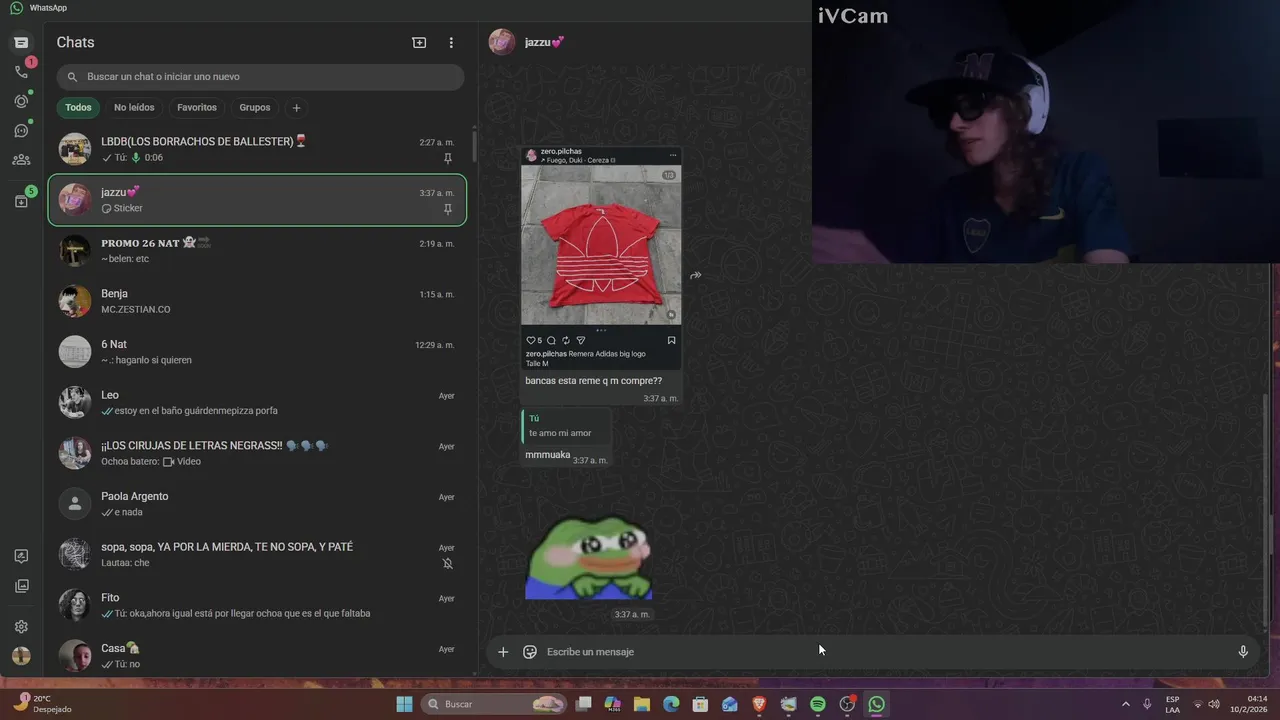Click LBDB group profile picture
Viewport: 1280px width, 720px height.
pos(75,149)
